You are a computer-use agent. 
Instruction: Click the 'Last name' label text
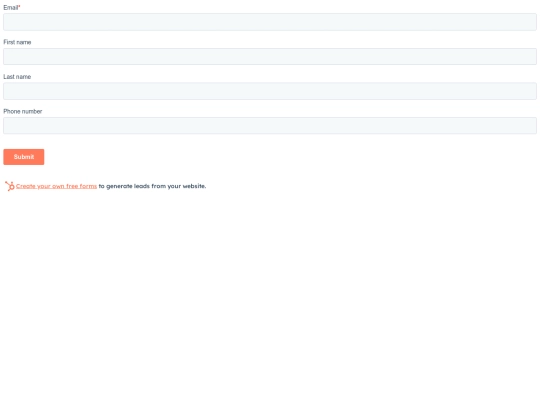(17, 77)
